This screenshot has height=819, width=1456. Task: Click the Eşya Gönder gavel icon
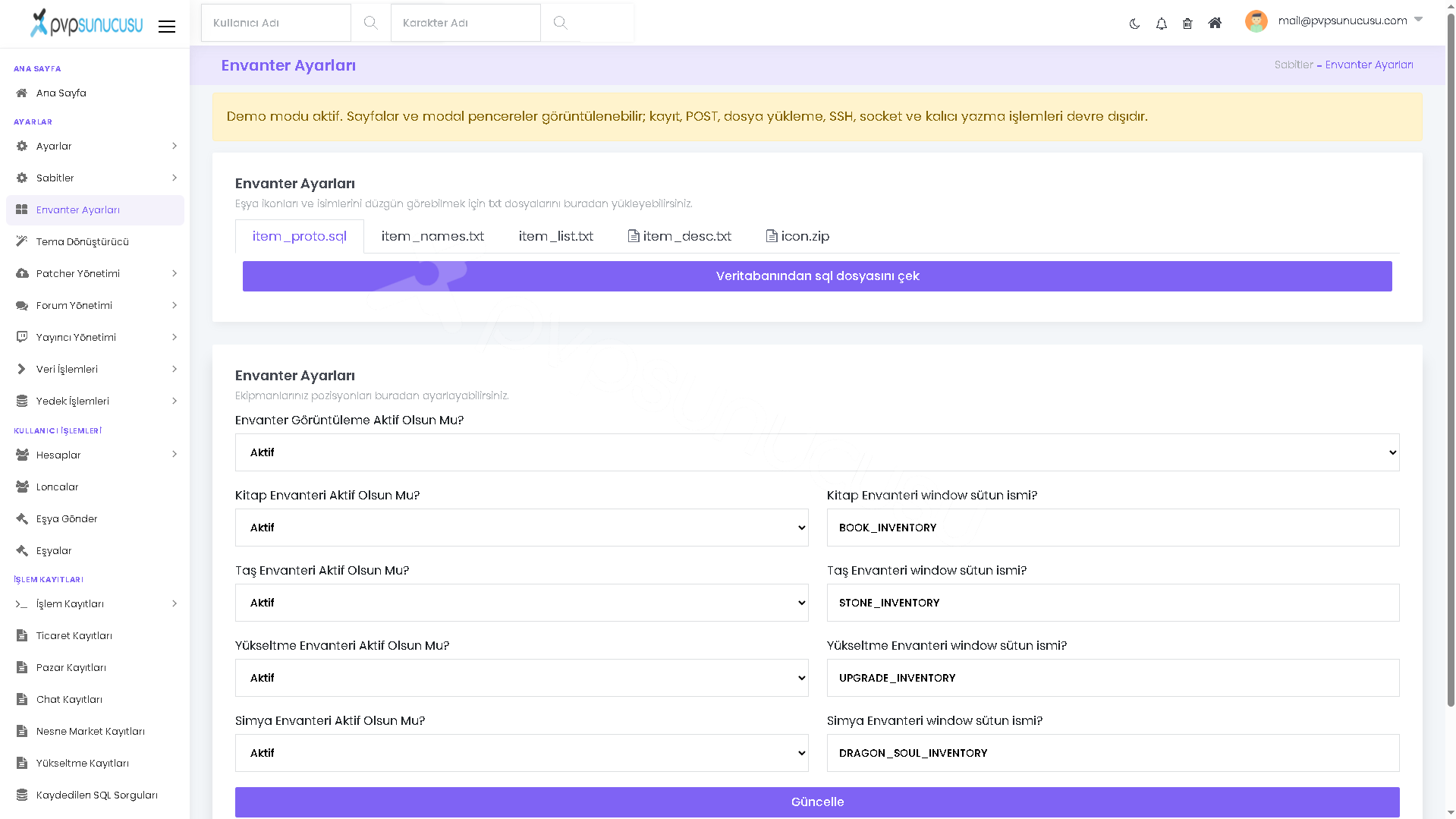[22, 519]
